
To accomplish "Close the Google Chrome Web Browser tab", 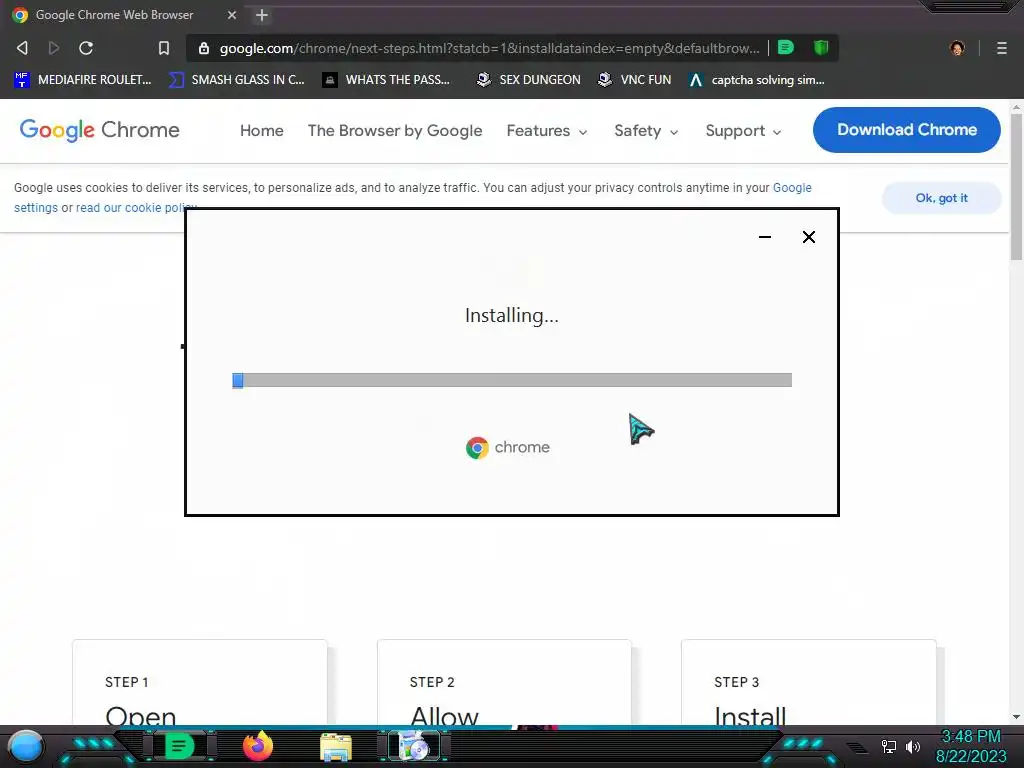I will point(232,15).
